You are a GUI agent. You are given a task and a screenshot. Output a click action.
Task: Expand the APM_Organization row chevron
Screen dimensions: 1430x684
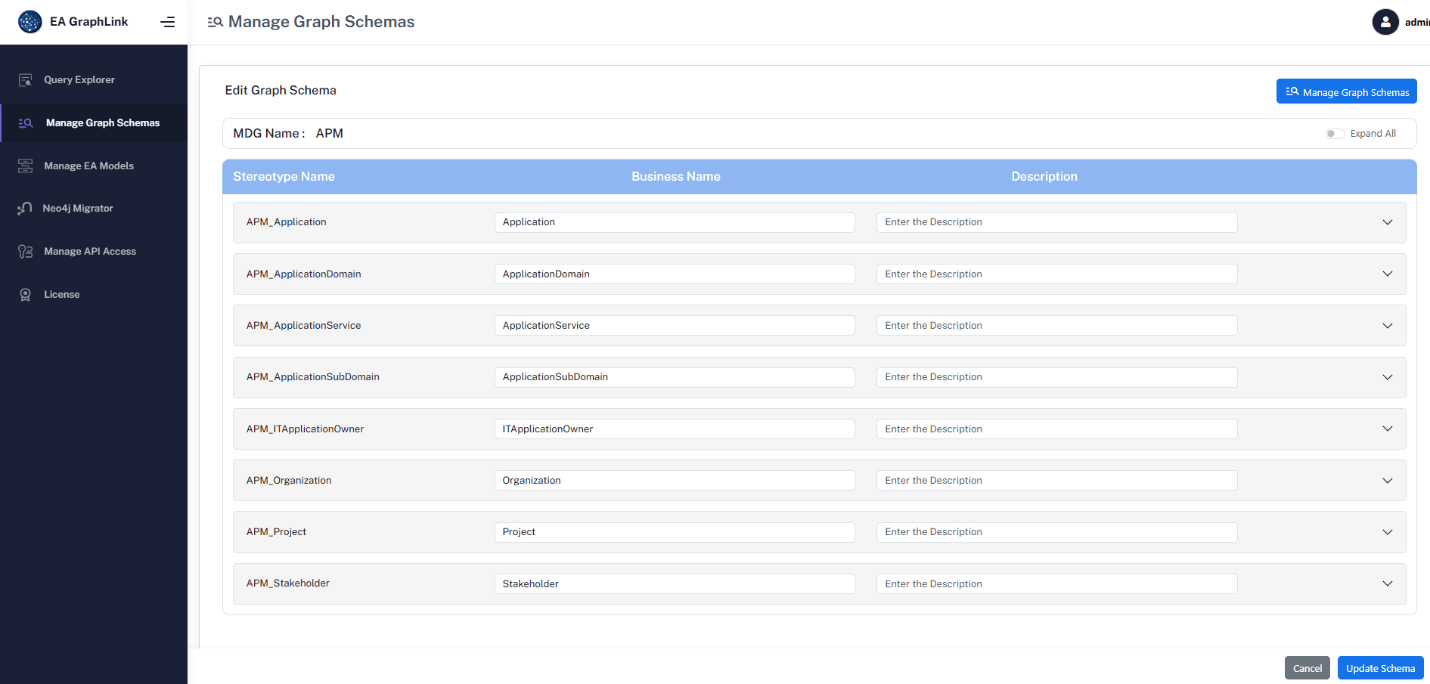tap(1387, 481)
